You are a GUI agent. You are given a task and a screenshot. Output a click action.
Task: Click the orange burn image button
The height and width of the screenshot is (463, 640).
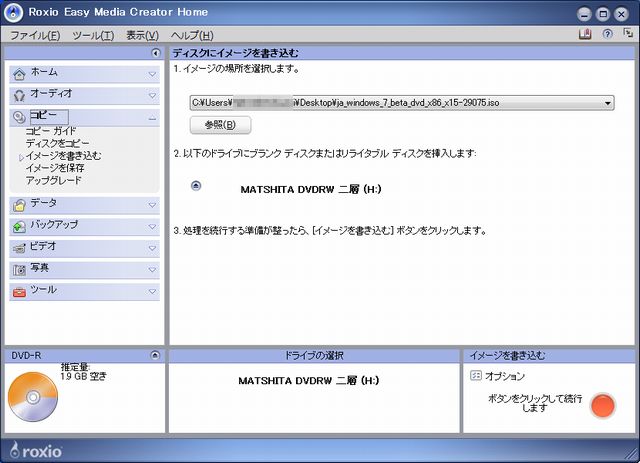click(602, 405)
